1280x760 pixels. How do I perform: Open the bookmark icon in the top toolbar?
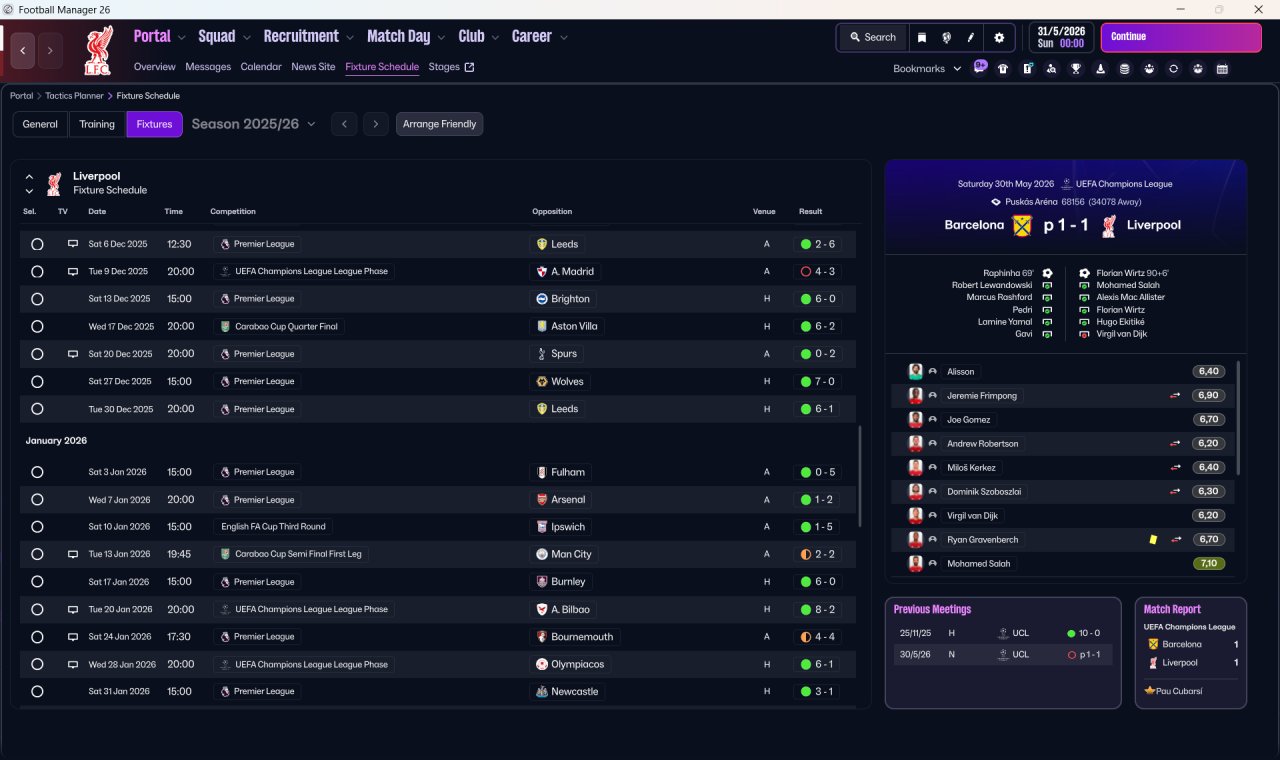[x=922, y=37]
